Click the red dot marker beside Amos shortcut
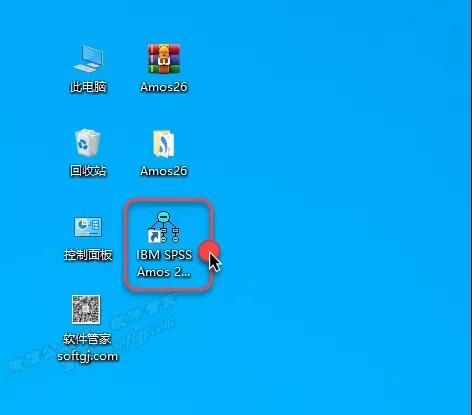472x415 pixels. pyautogui.click(x=209, y=251)
